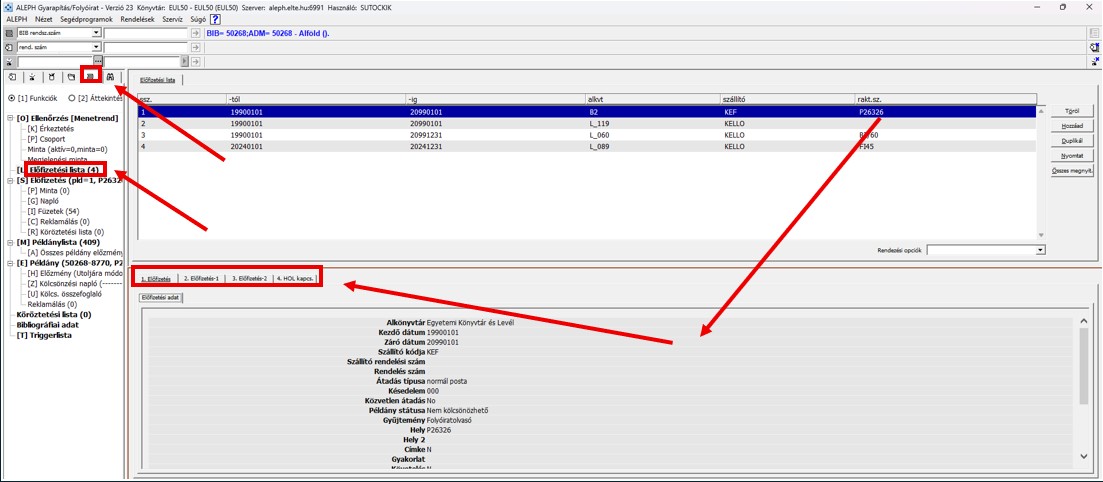The width and height of the screenshot is (1103, 482).
Task: Open the Rendezési opciók dropdown
Action: (x=1040, y=250)
